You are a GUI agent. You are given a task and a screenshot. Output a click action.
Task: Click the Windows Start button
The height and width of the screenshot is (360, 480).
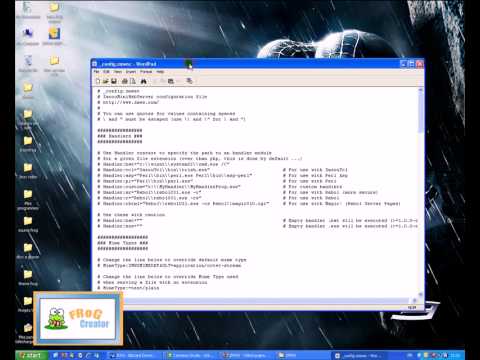click(x=31, y=355)
